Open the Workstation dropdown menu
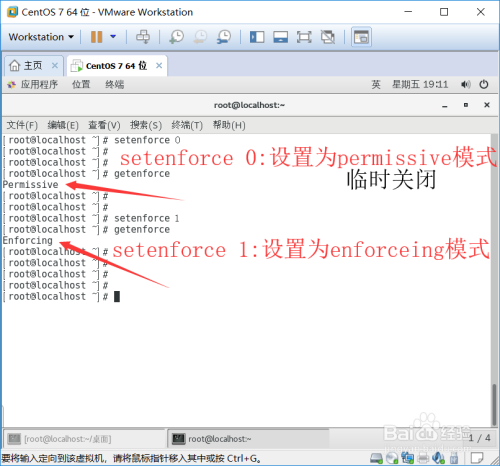The height and width of the screenshot is (466, 500). [41, 37]
